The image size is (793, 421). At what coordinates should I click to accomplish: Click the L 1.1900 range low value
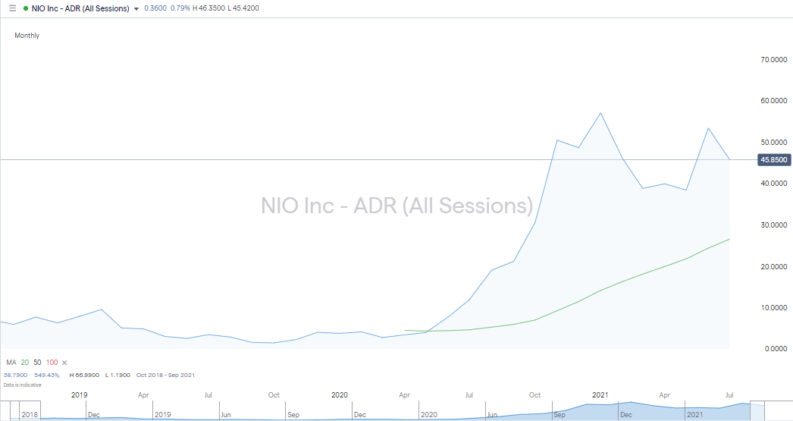(x=117, y=375)
